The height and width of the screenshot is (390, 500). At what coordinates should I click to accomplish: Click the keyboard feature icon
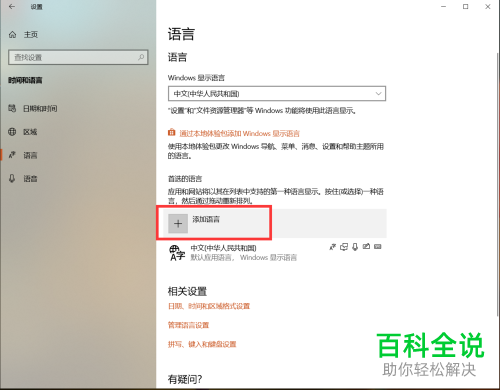[x=378, y=247]
